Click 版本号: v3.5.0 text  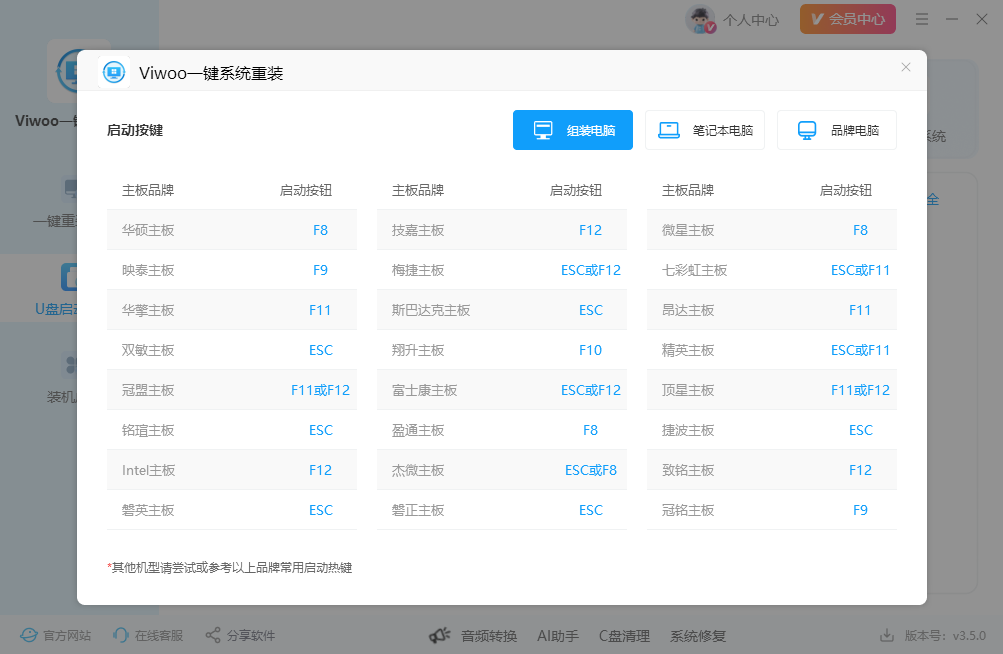click(945, 635)
